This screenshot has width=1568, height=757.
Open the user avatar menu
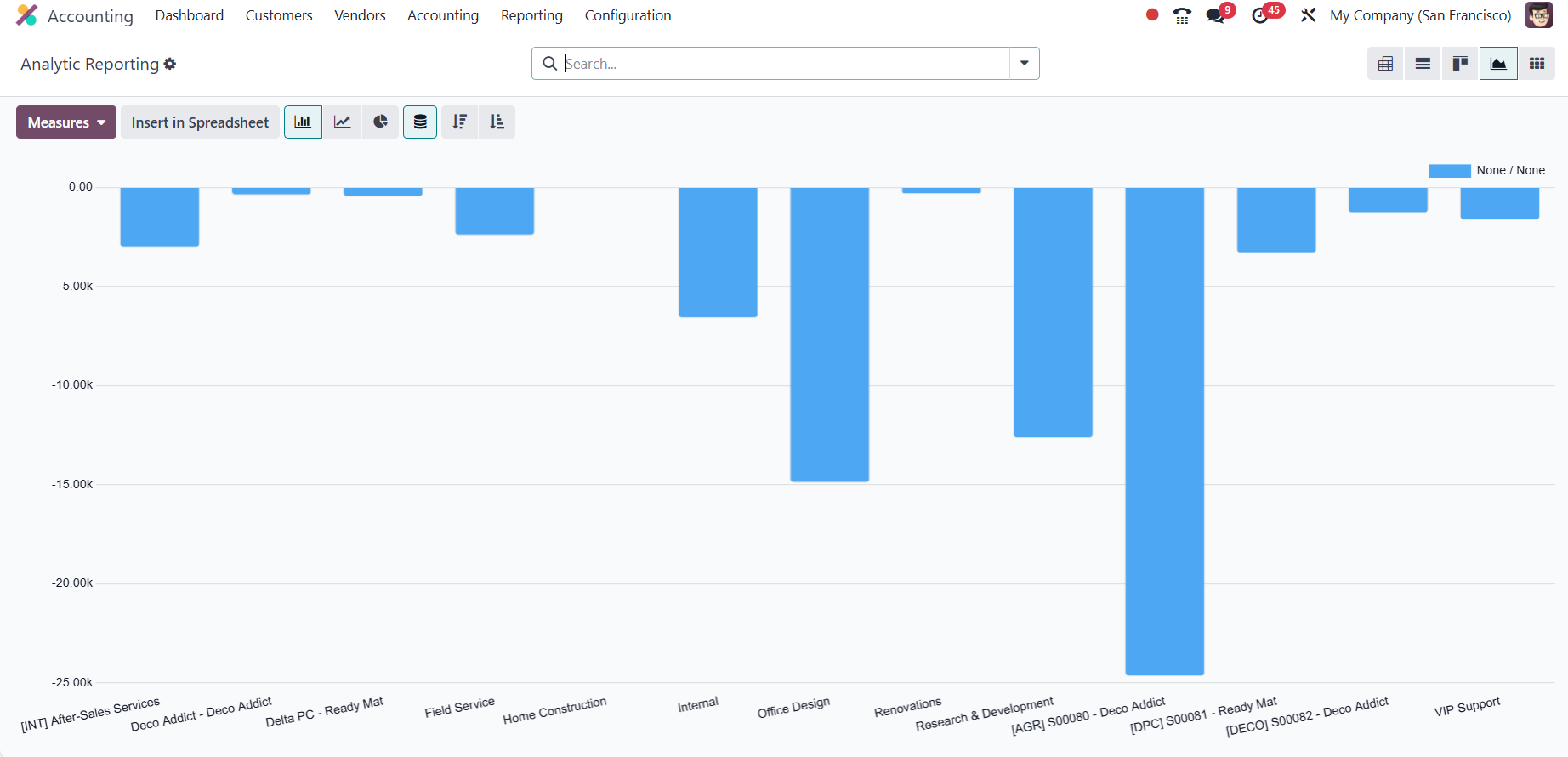point(1539,15)
